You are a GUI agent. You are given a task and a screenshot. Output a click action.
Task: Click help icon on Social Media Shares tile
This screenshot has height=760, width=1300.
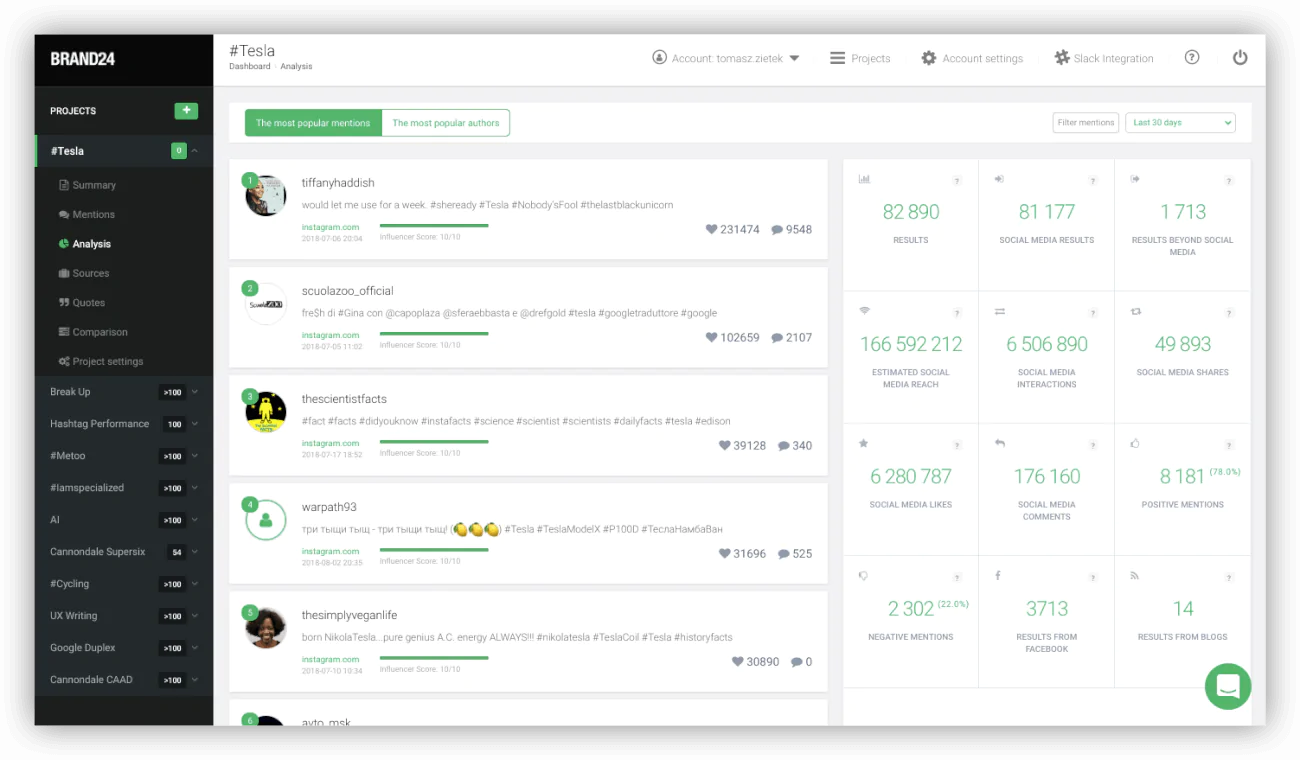(1229, 313)
